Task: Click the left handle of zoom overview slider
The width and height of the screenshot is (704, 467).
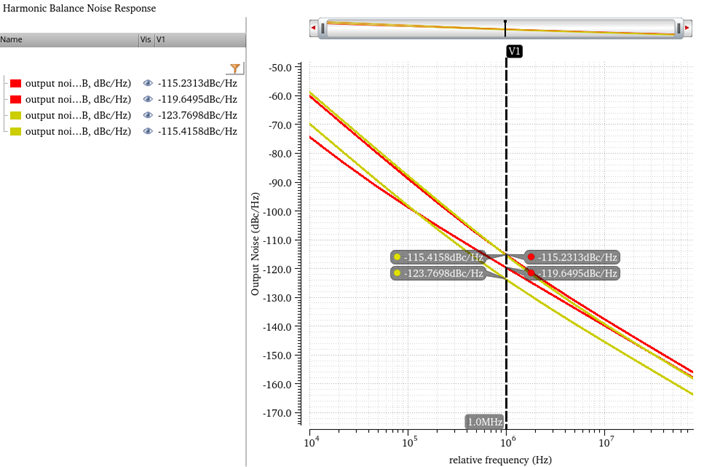Action: click(322, 29)
